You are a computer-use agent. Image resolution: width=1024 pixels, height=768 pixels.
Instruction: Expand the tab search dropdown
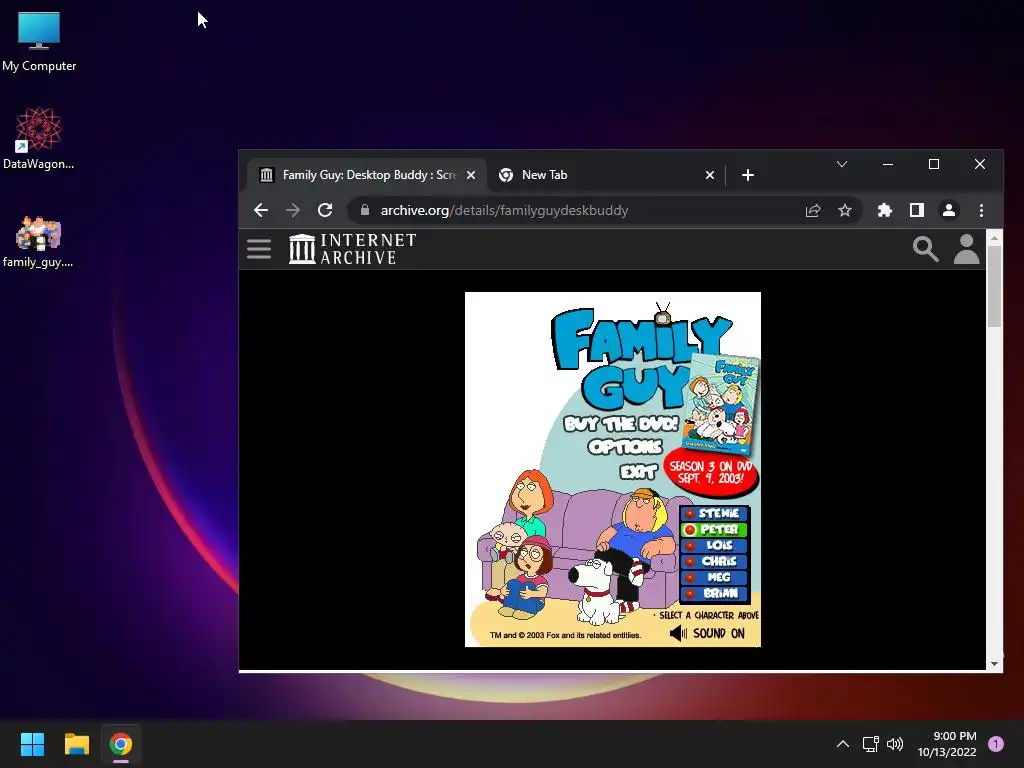click(x=842, y=164)
